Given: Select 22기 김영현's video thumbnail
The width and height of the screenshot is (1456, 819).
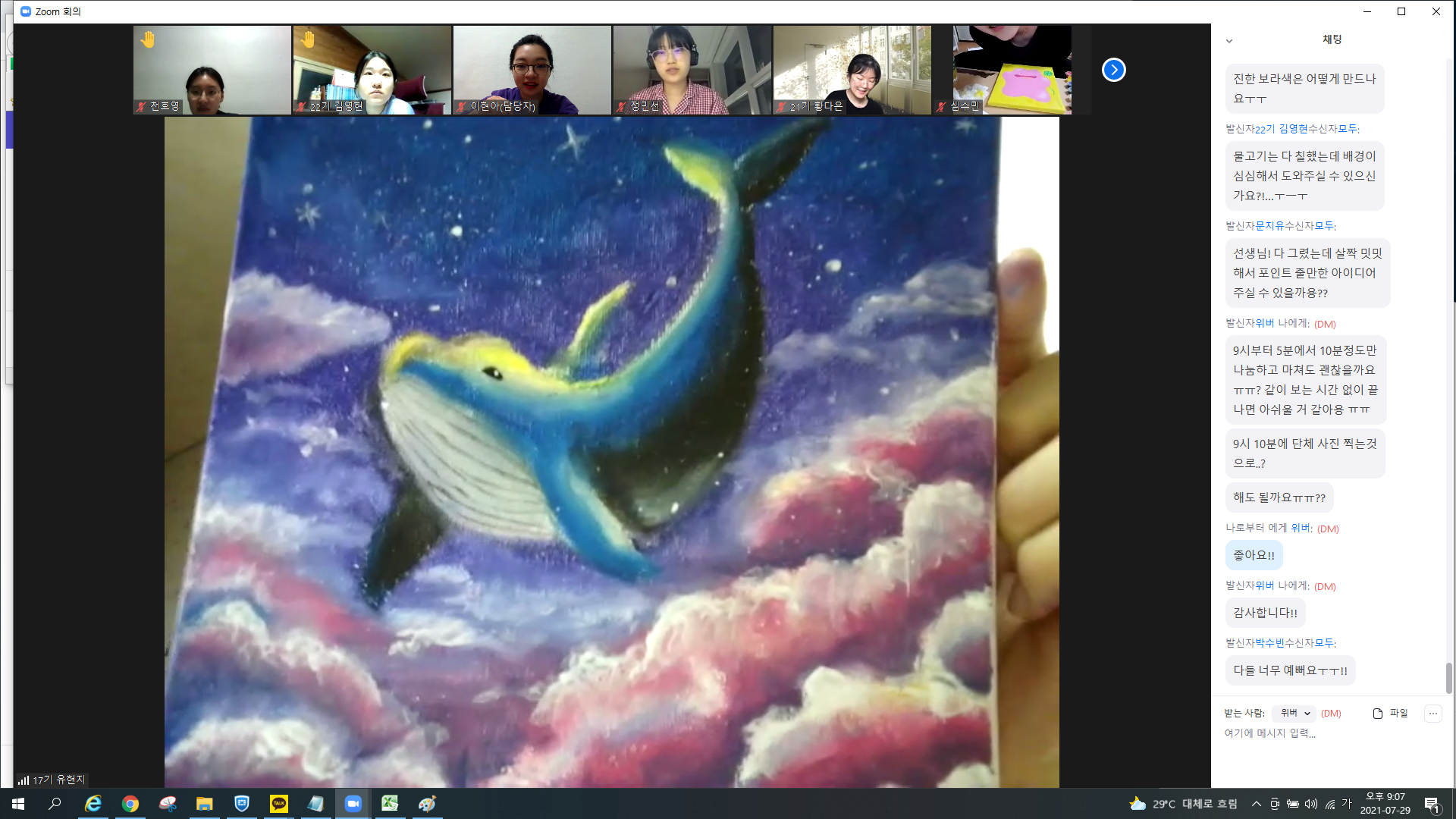Looking at the screenshot, I should pyautogui.click(x=372, y=70).
